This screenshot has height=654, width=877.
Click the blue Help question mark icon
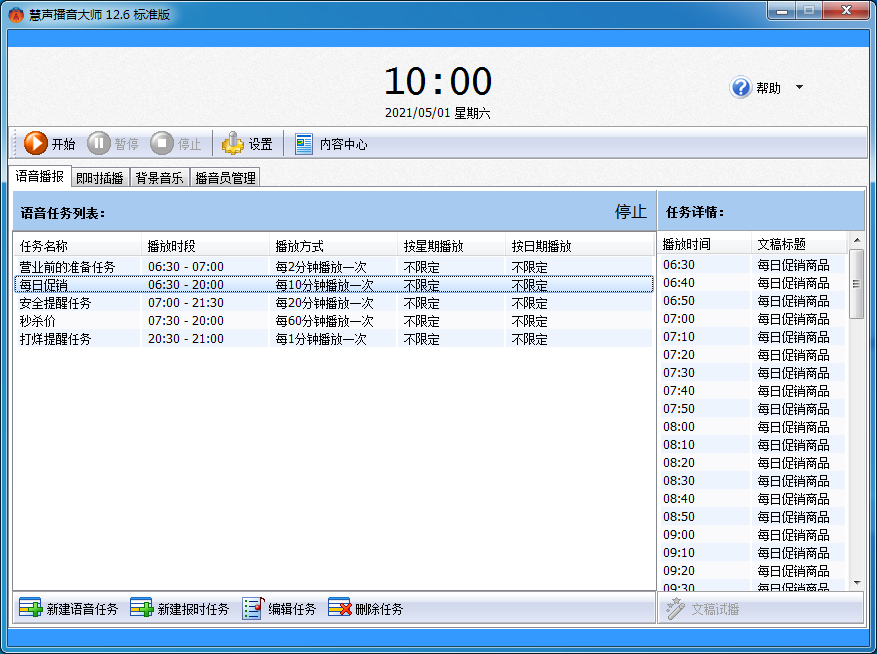(741, 88)
